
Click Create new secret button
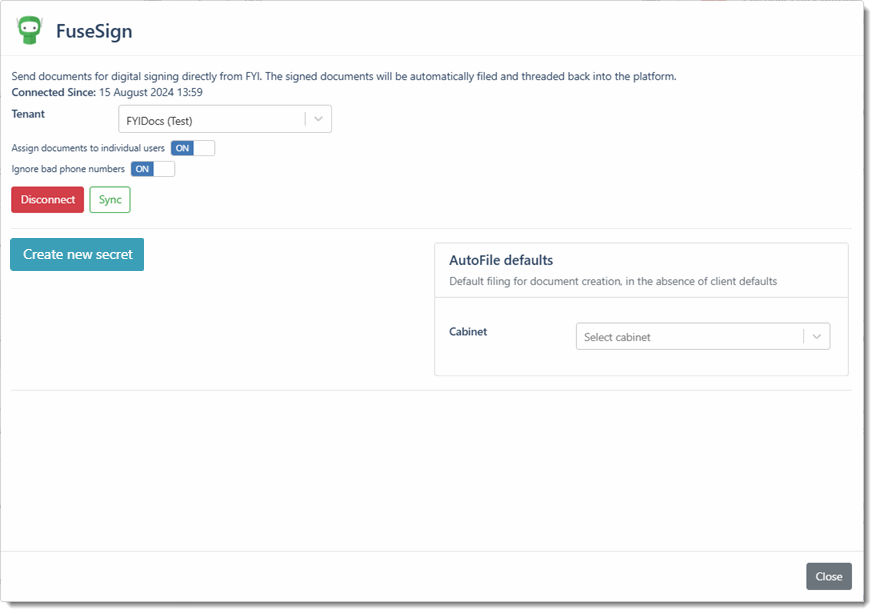(x=77, y=254)
